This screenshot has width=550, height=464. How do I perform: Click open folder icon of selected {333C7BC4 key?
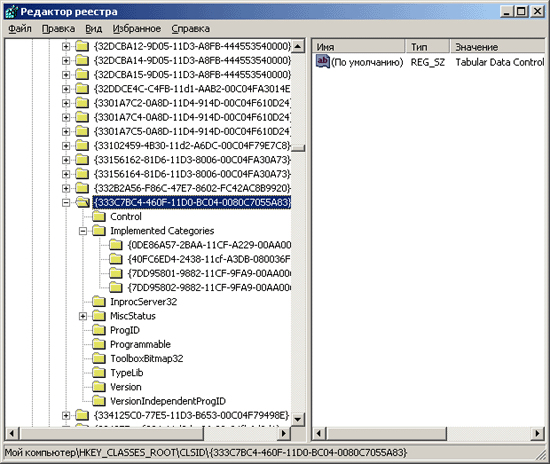[83, 202]
